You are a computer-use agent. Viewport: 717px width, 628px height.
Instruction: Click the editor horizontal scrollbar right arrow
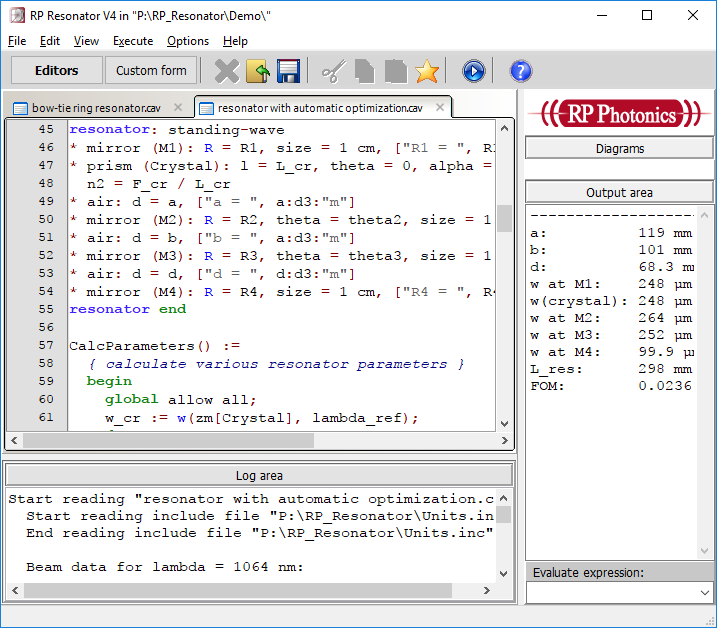point(504,440)
